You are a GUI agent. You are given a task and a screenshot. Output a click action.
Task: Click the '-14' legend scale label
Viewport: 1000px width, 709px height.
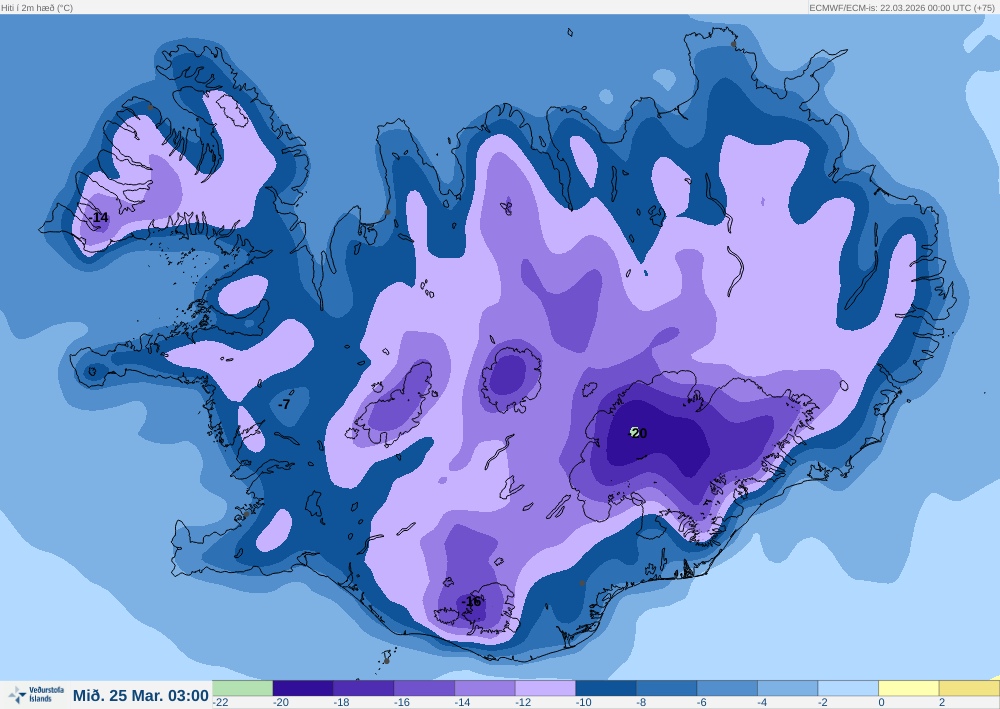click(462, 702)
